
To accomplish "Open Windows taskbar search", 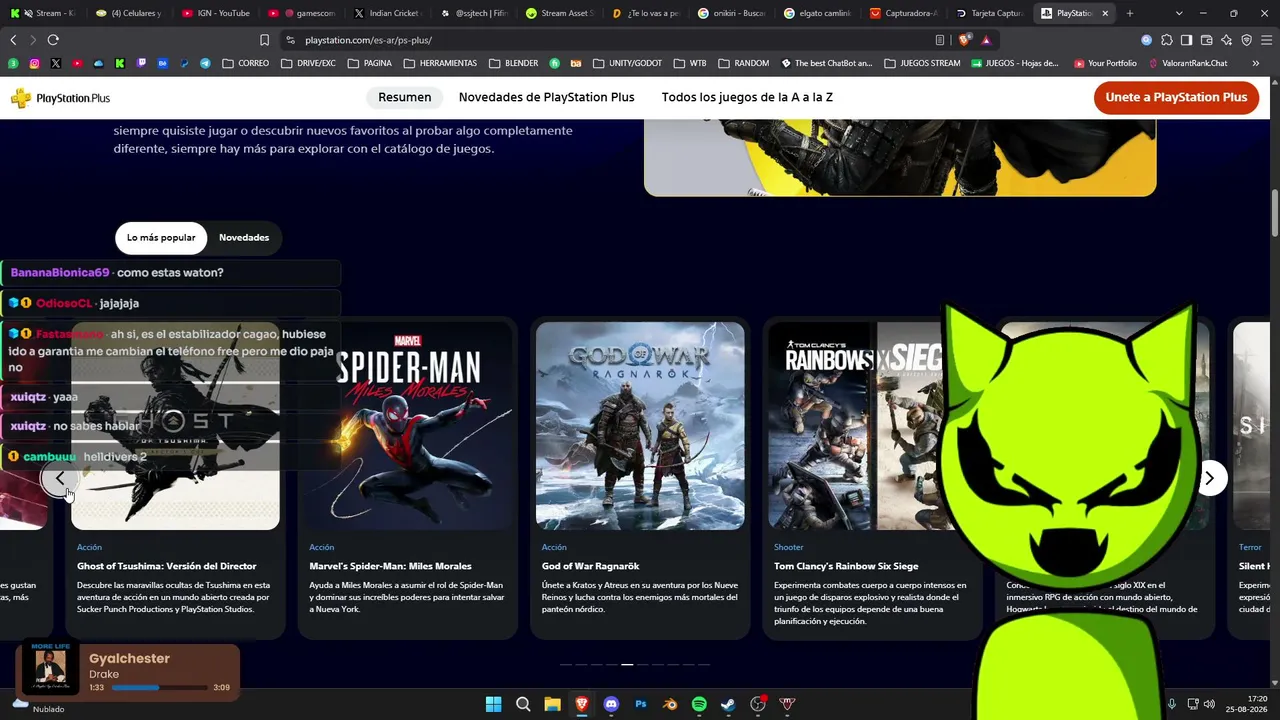I will (523, 704).
